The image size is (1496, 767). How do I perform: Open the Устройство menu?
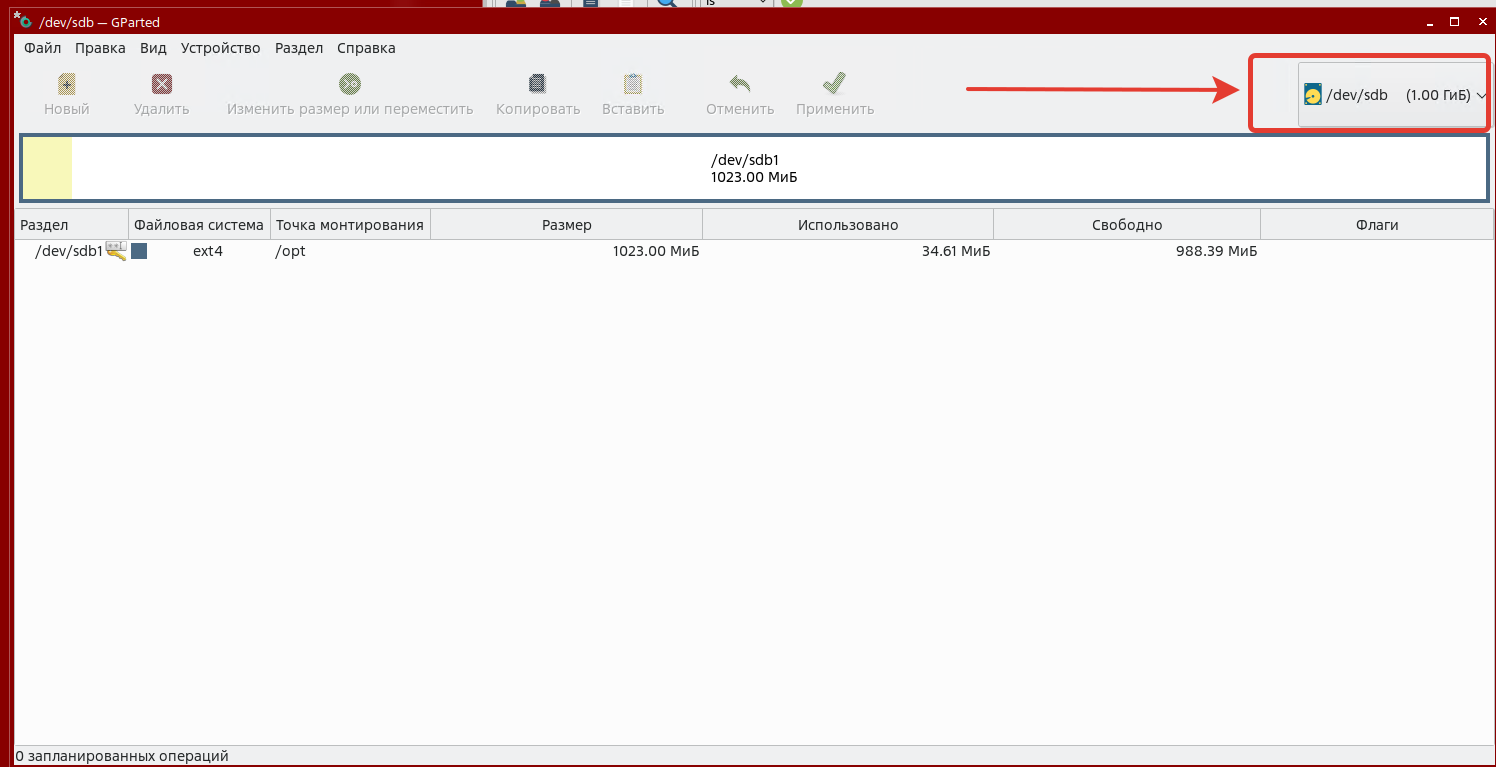click(x=220, y=48)
